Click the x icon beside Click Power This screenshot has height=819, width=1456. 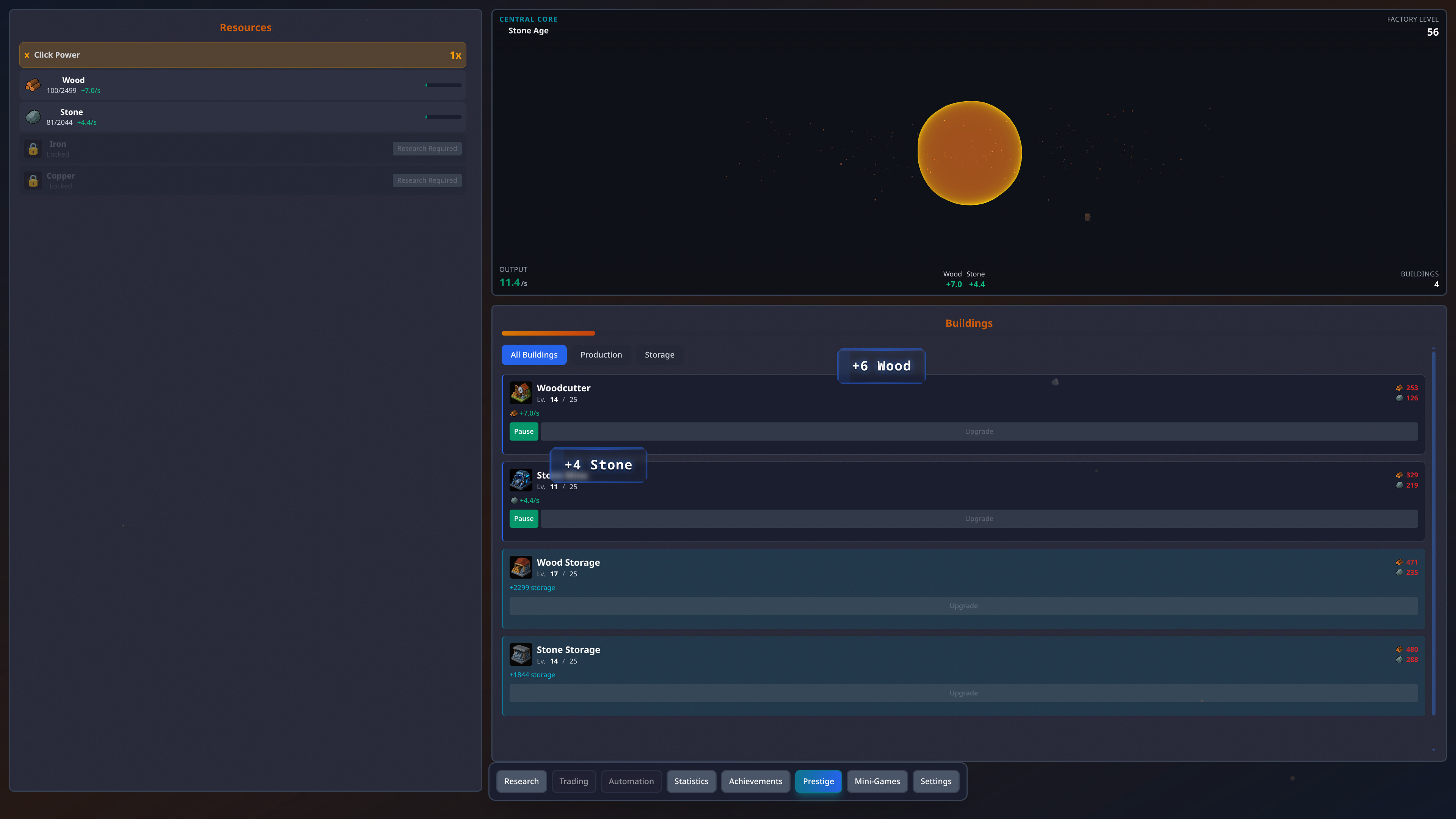[x=27, y=55]
